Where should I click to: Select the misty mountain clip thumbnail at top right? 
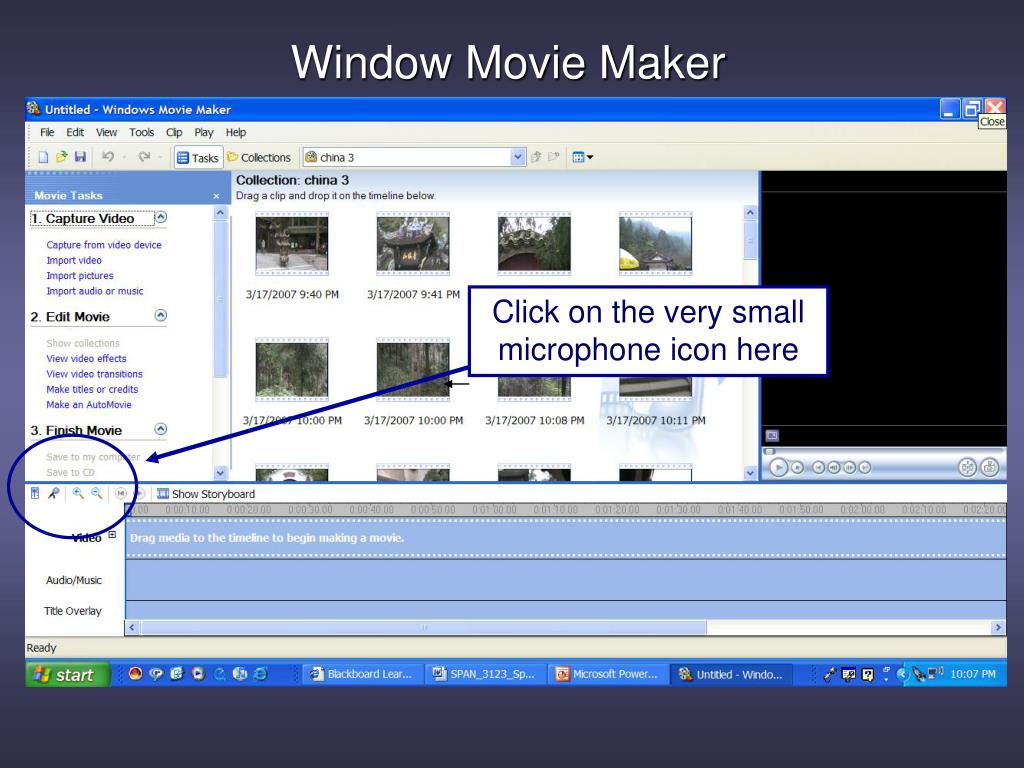[x=655, y=244]
